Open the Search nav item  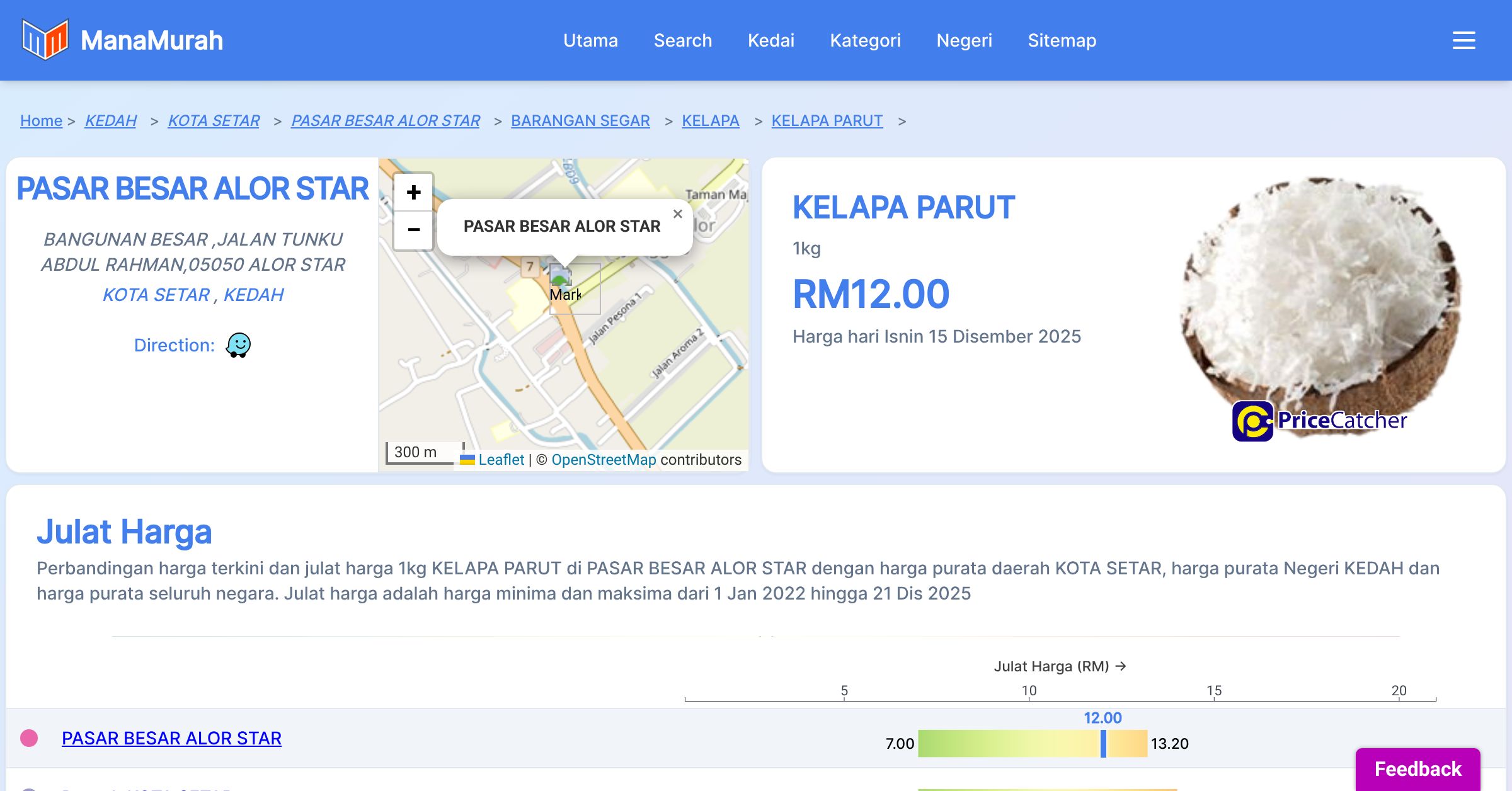[683, 40]
